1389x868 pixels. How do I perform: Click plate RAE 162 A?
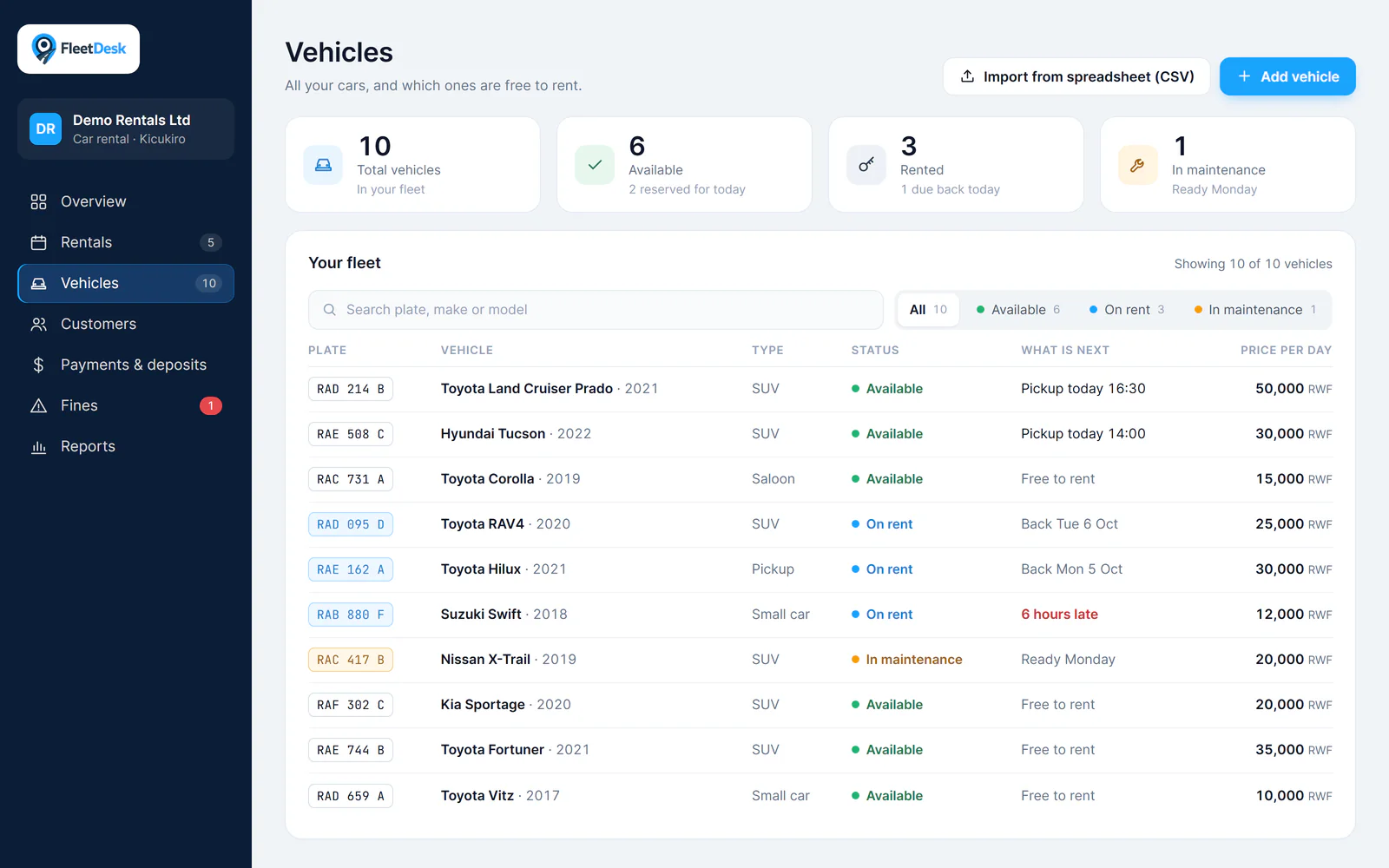351,569
